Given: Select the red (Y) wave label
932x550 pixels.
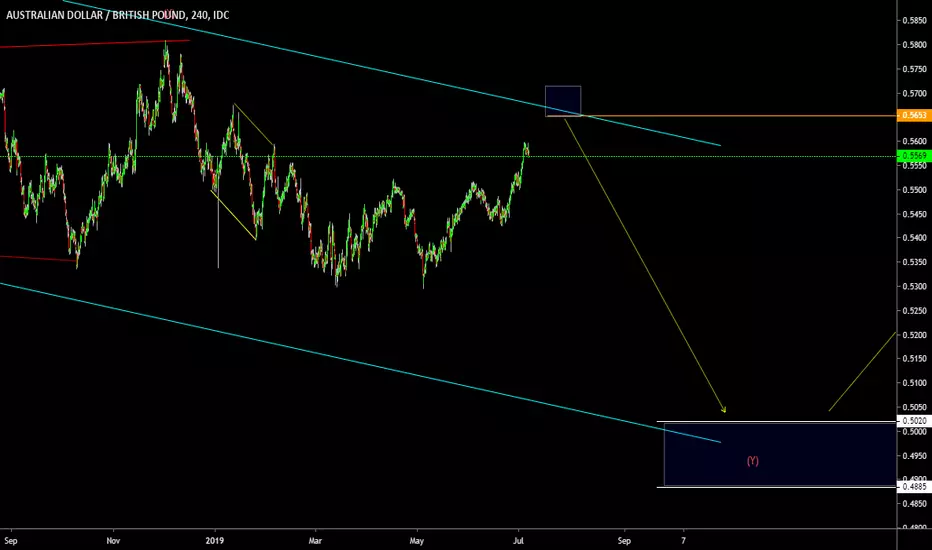Looking at the screenshot, I should 752,461.
